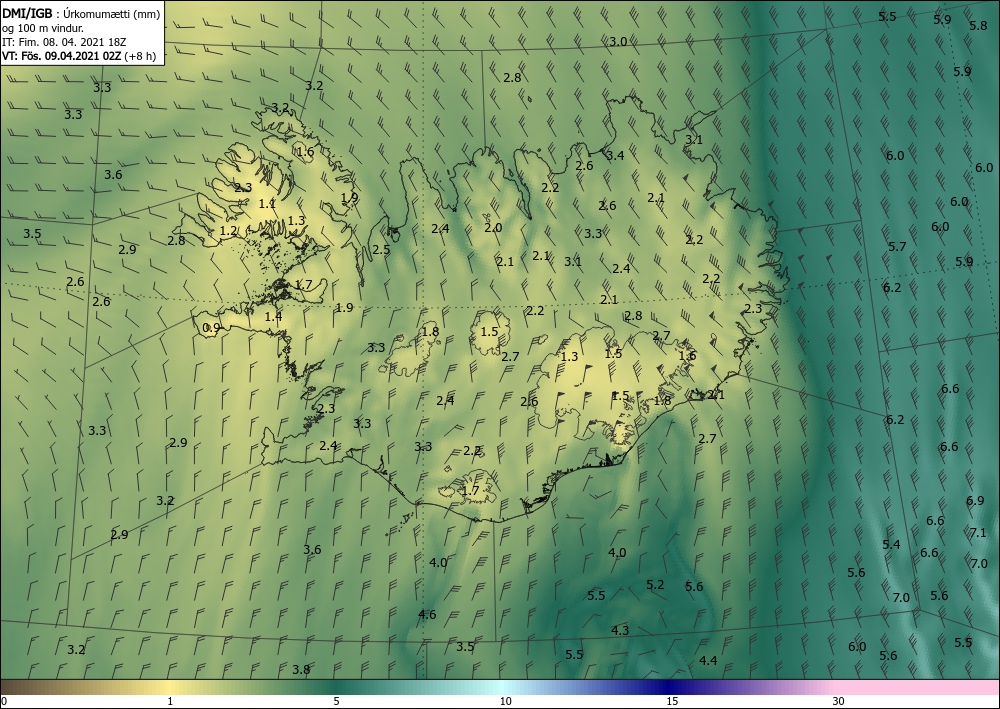1000x709 pixels.
Task: Click the 'IT: Fim. 08. 04. 2021 18Z' line
Action: pyautogui.click(x=64, y=42)
